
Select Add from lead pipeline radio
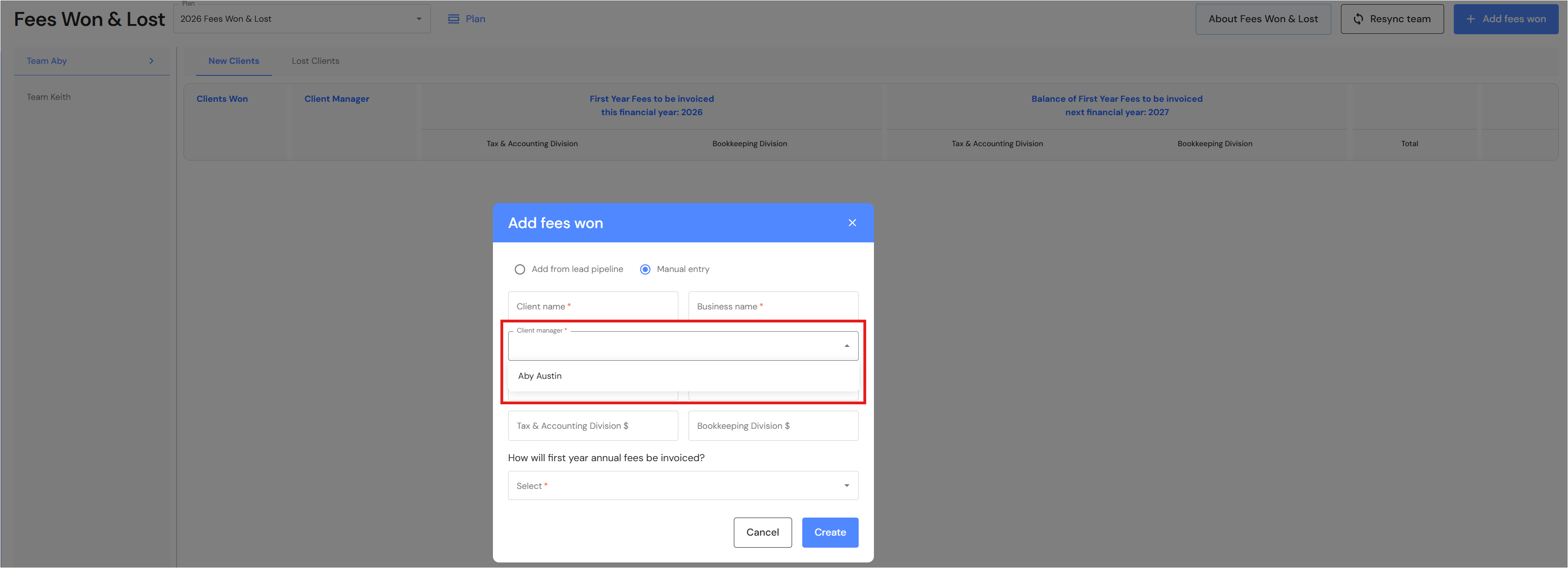(520, 269)
